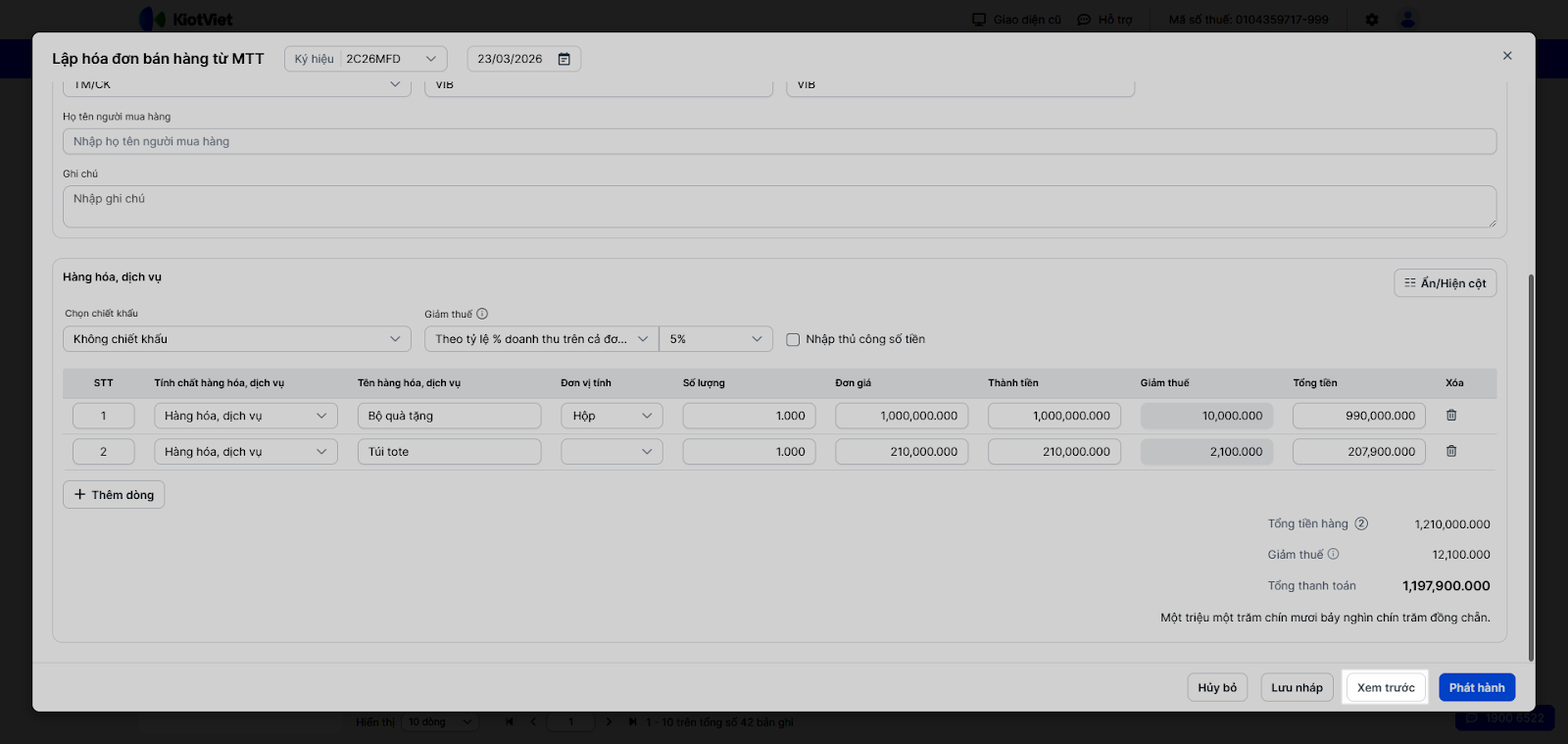Enable Nhập thủ công số tiền checkbox
Screen dimensions: 1568x744
[793, 339]
